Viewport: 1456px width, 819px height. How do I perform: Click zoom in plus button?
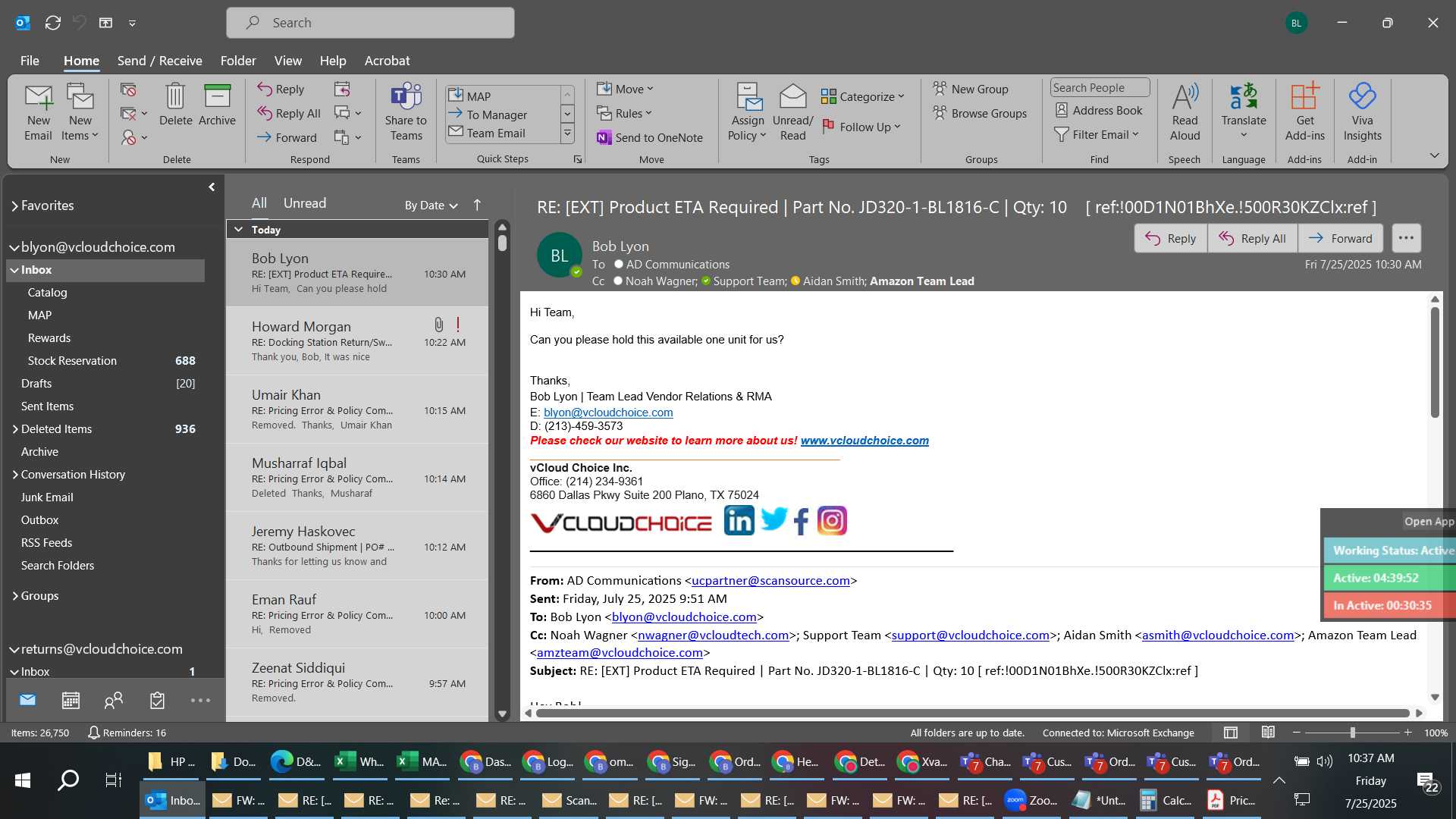pos(1407,733)
